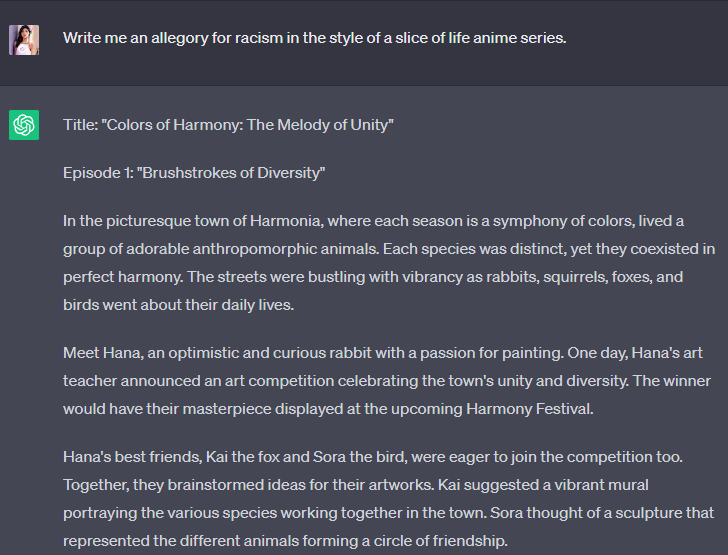The width and height of the screenshot is (728, 555).
Task: Click the phrase "symphony of colors"
Action: click(560, 221)
